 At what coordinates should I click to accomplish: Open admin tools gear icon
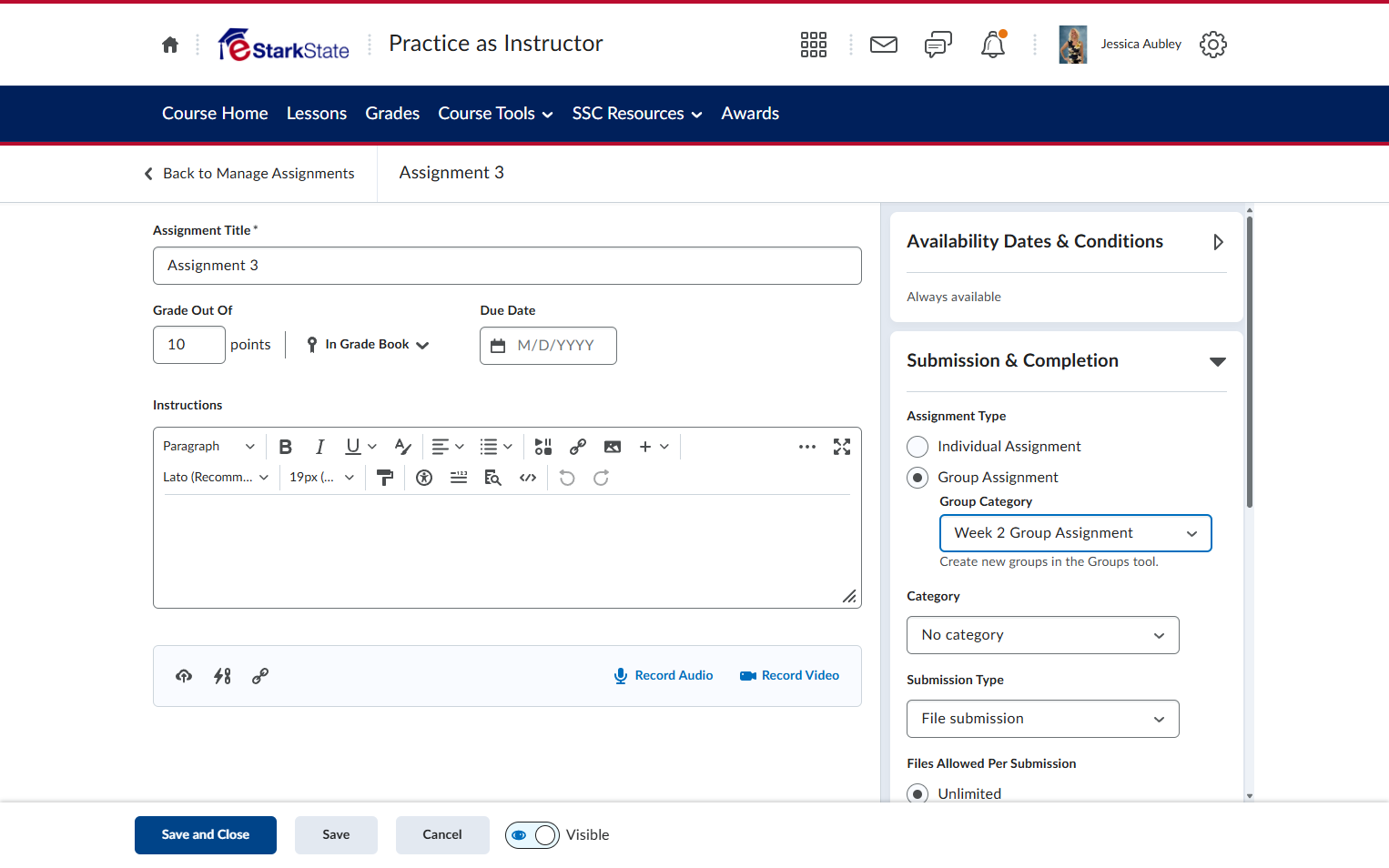[x=1213, y=45]
